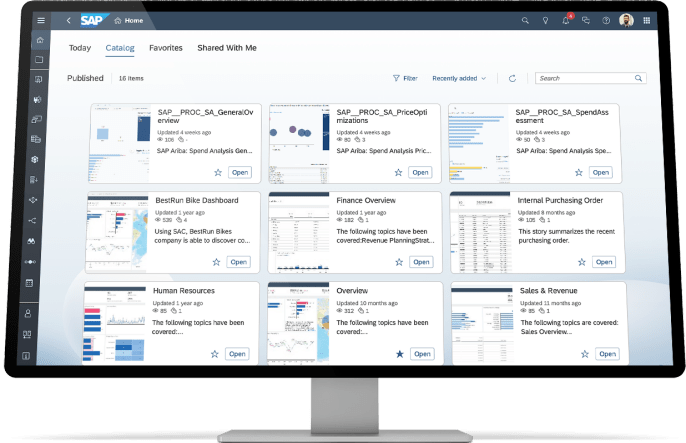Click Open on Finance Overview card
Image resolution: width=686 pixels, height=443 pixels.
tap(421, 262)
